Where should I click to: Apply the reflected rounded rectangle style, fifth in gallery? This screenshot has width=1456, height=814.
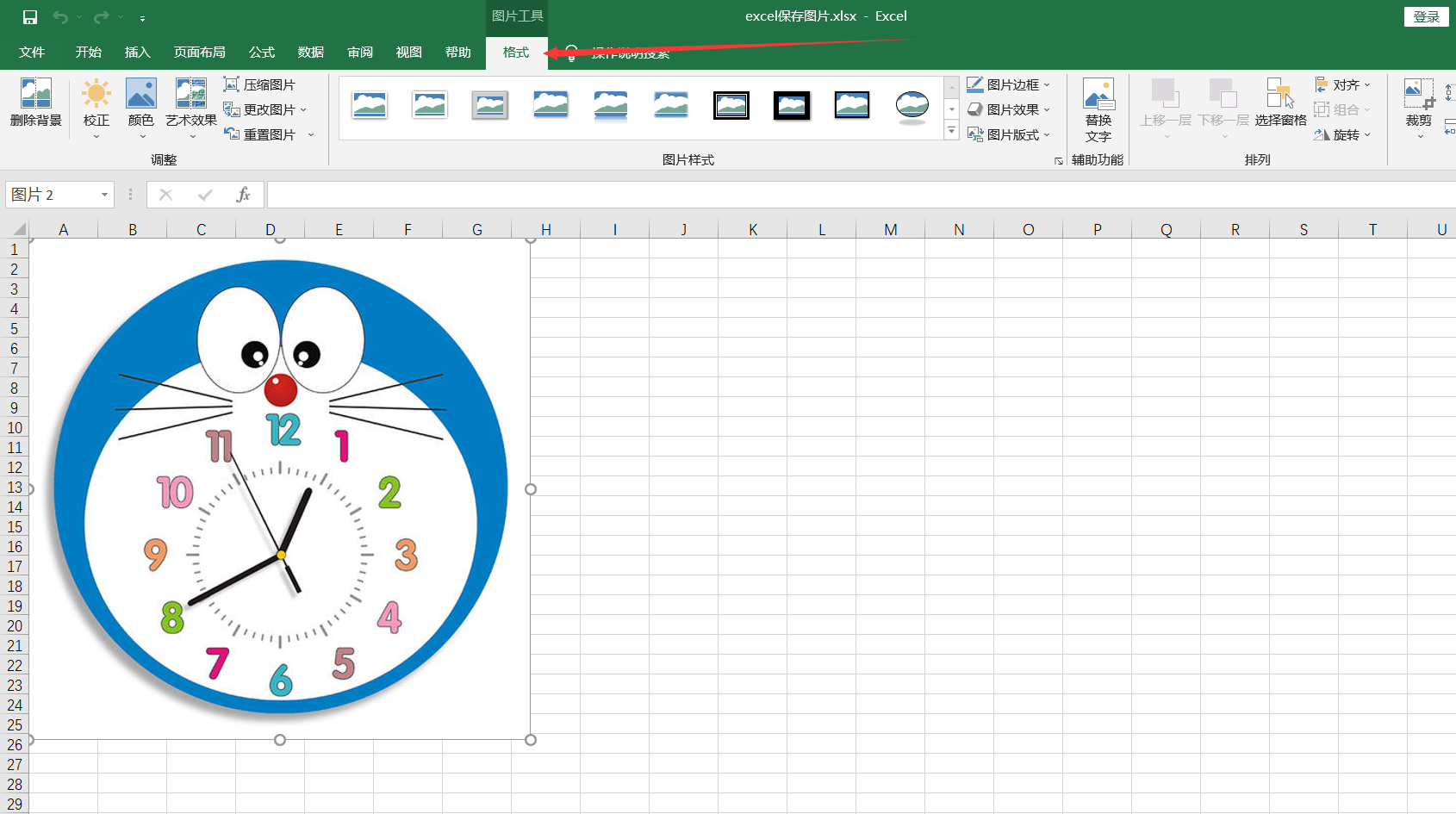click(x=611, y=105)
